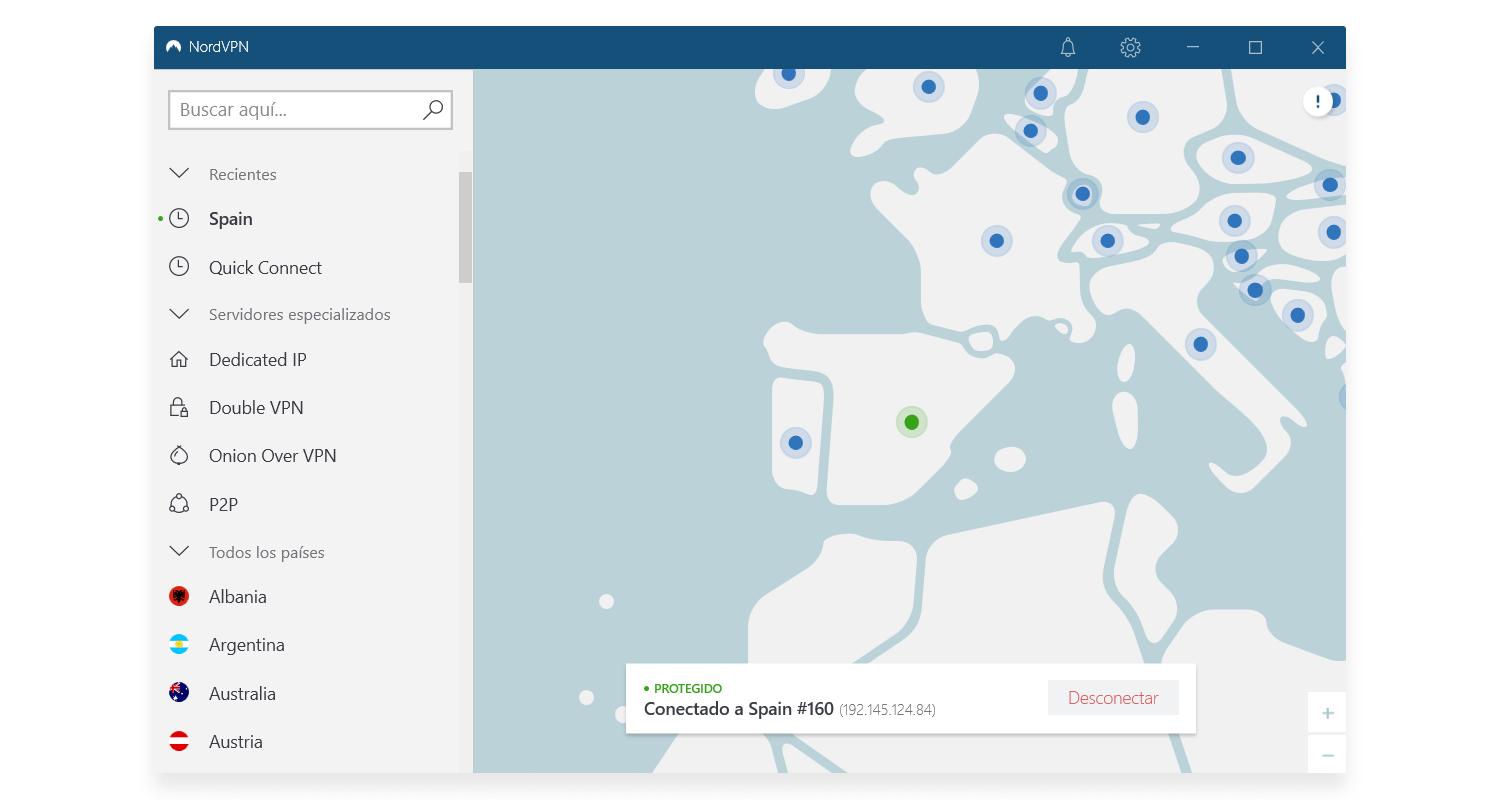The width and height of the screenshot is (1500, 800).
Task: Collapse the Recientes section
Action: tap(179, 173)
